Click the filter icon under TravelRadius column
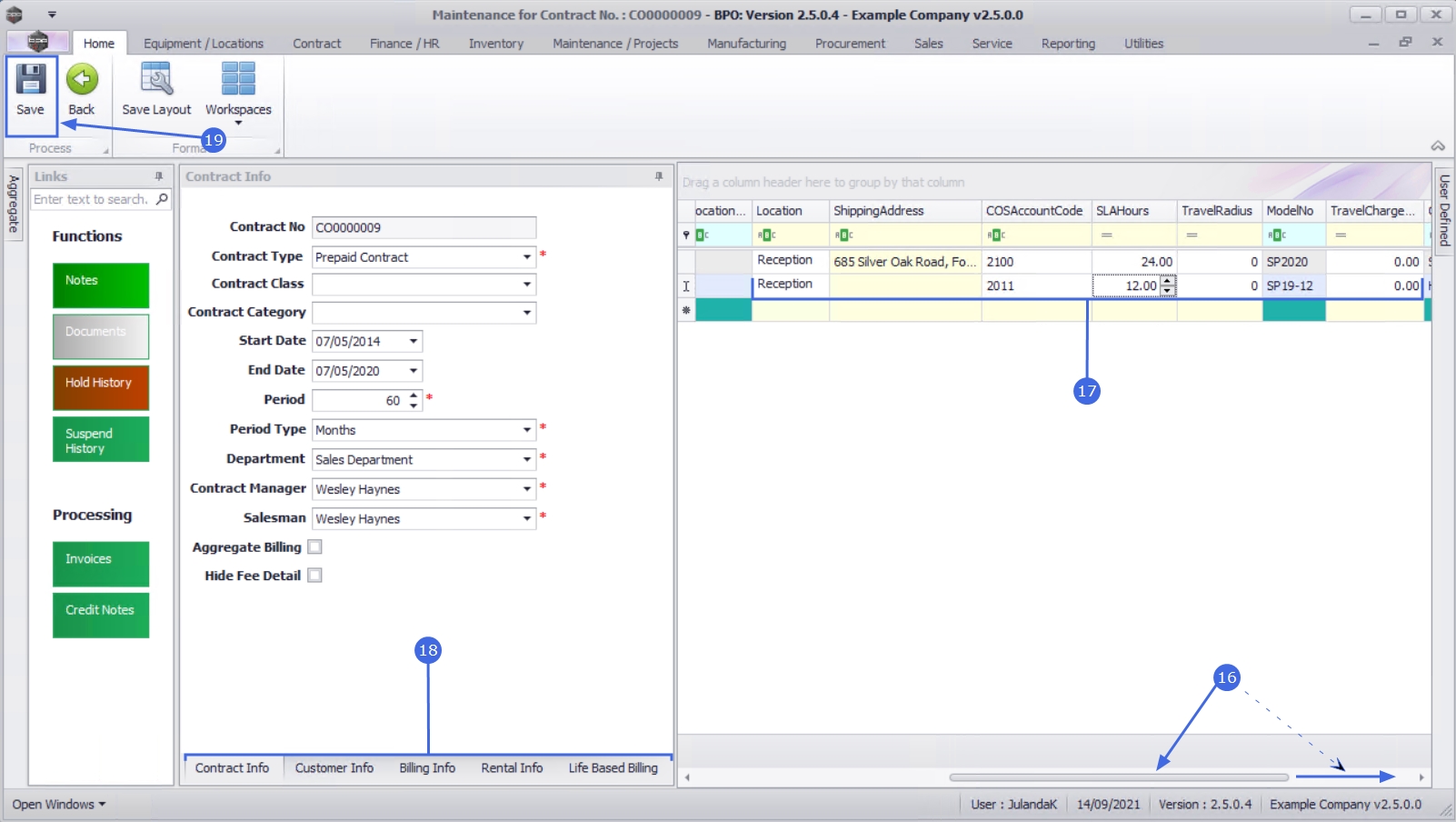 1192,236
